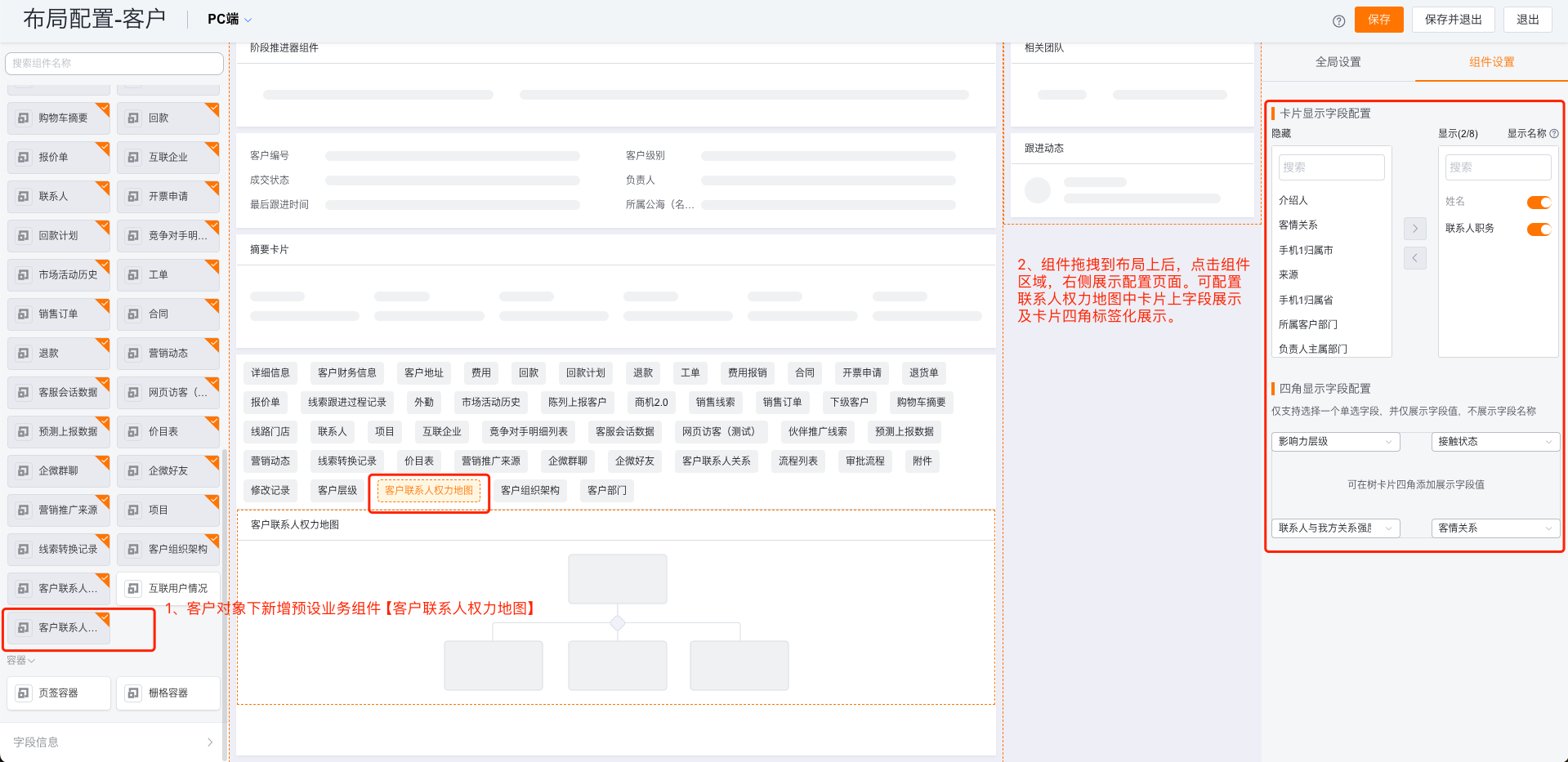Click the 营销推广来源 component in left panel
This screenshot has width=1568, height=762.
(x=59, y=510)
